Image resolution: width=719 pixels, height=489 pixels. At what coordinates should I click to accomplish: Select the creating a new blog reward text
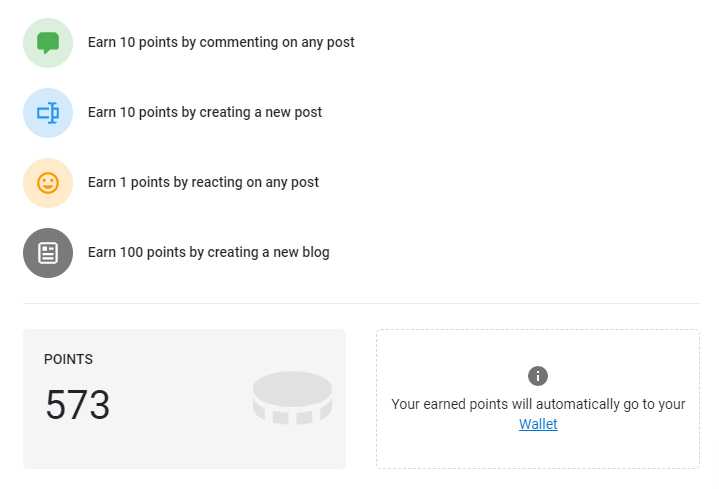coord(209,252)
